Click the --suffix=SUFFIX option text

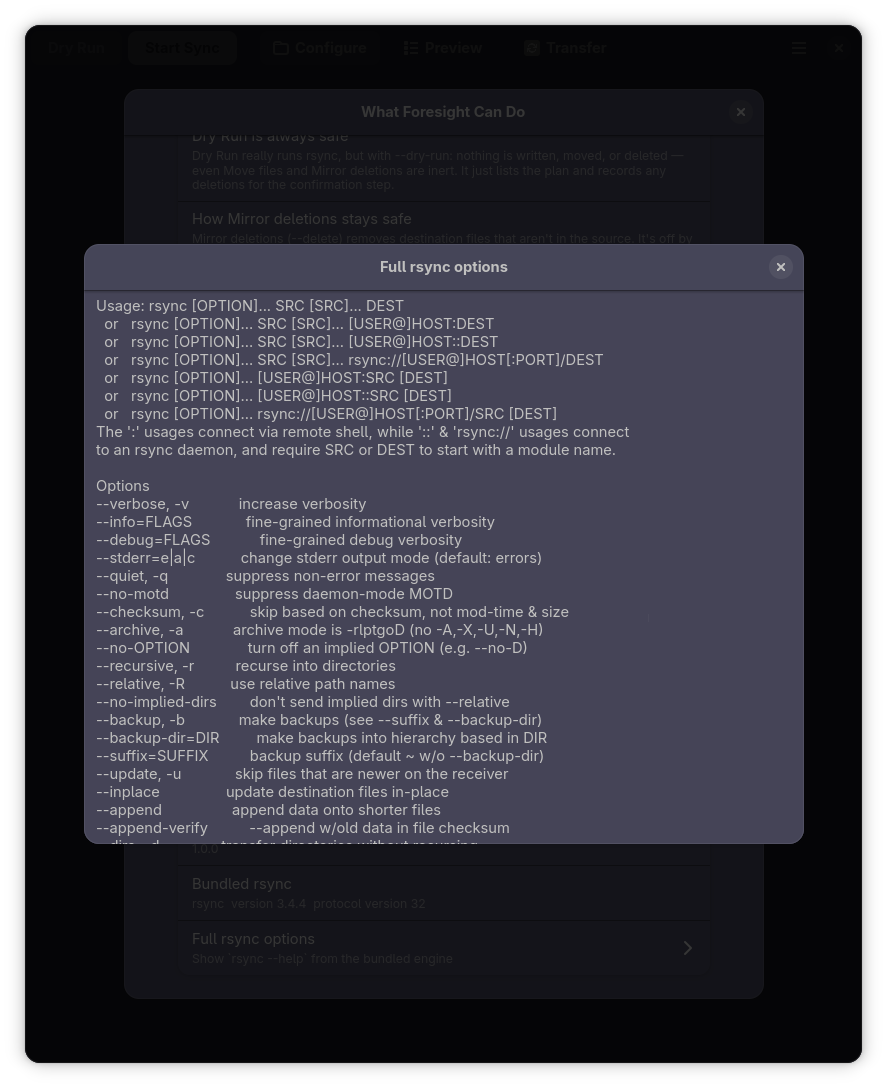tap(152, 757)
